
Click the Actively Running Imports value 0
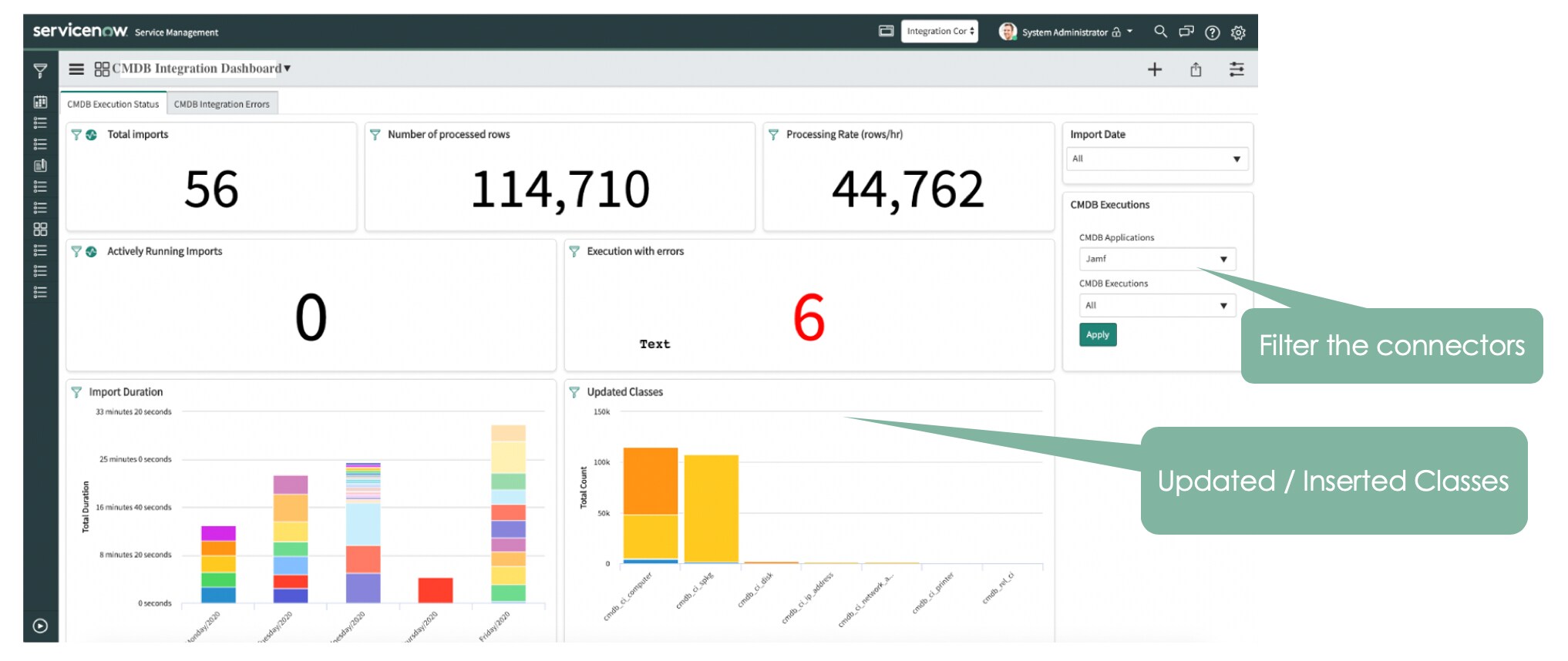point(311,317)
